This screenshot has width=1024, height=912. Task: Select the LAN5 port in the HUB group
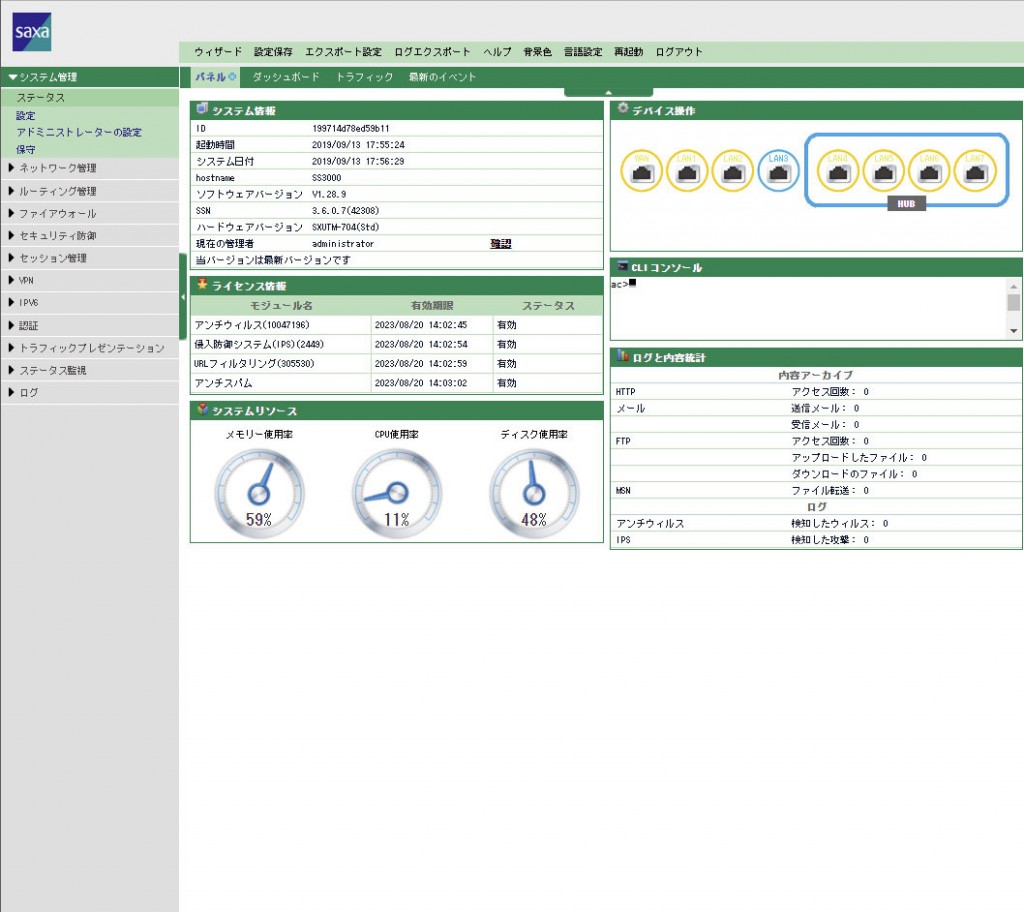click(884, 171)
